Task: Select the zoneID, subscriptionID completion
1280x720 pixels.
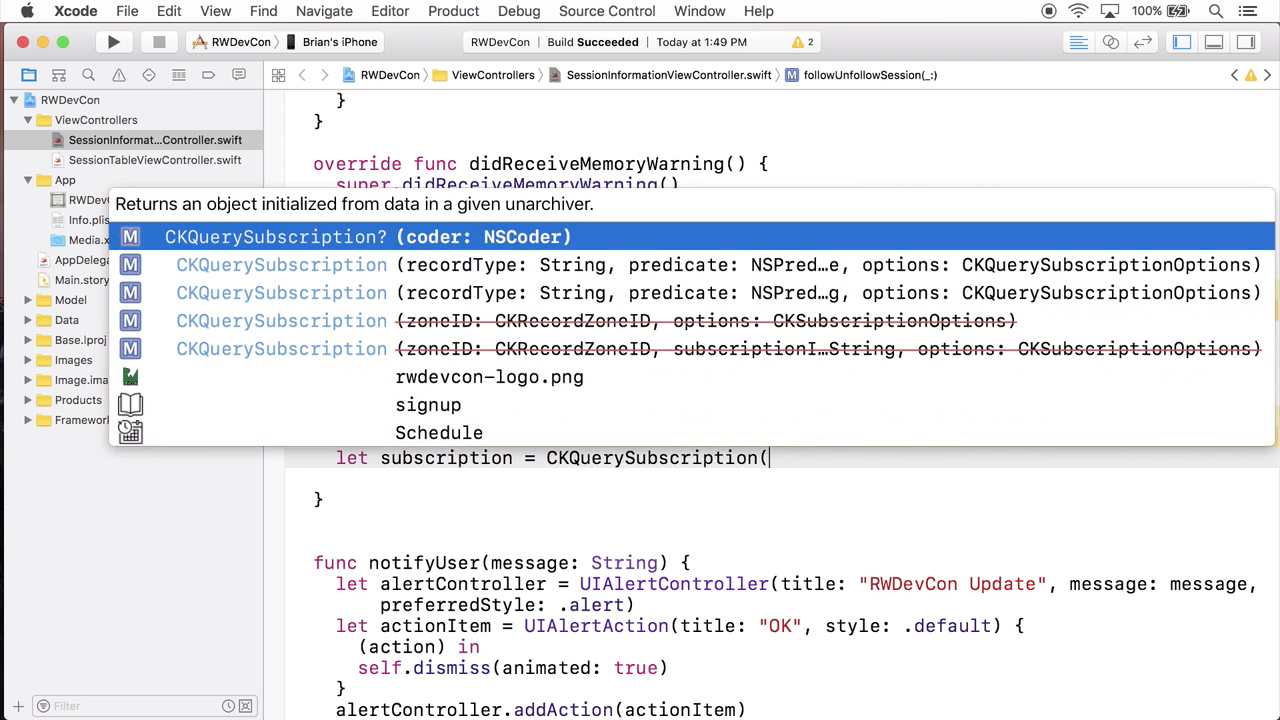Action: (692, 349)
